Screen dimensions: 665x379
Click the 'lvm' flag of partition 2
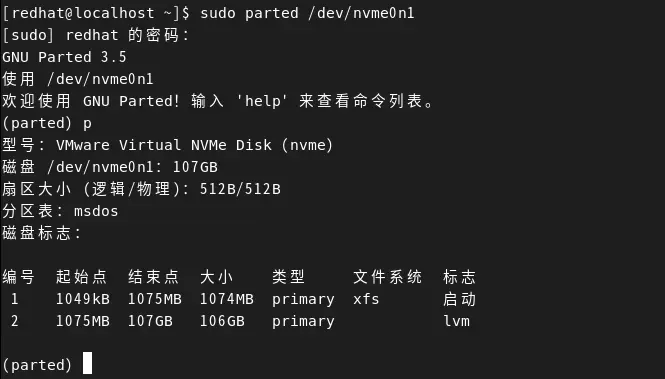(457, 321)
